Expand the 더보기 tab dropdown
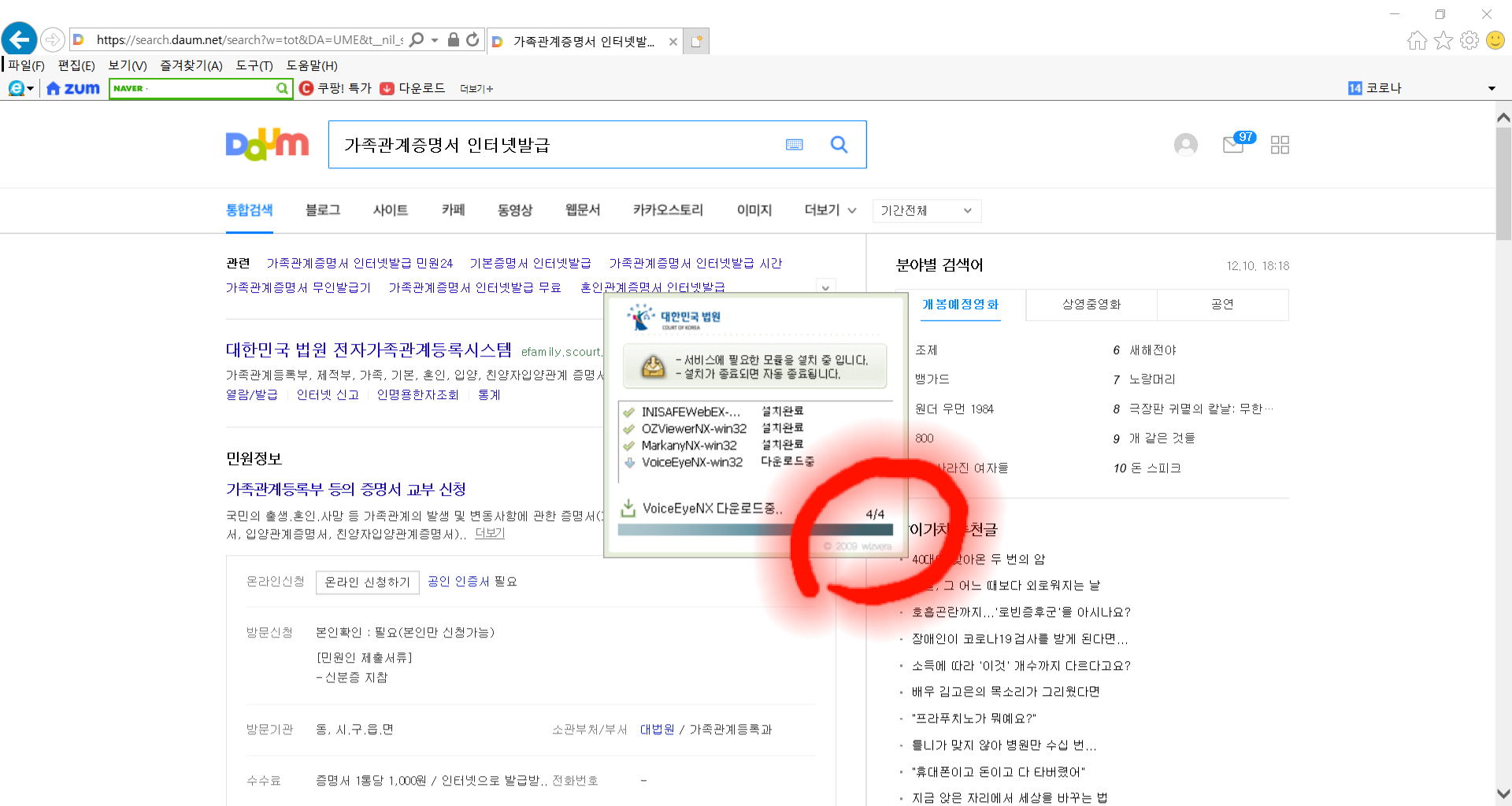1512x806 pixels. 830,210
